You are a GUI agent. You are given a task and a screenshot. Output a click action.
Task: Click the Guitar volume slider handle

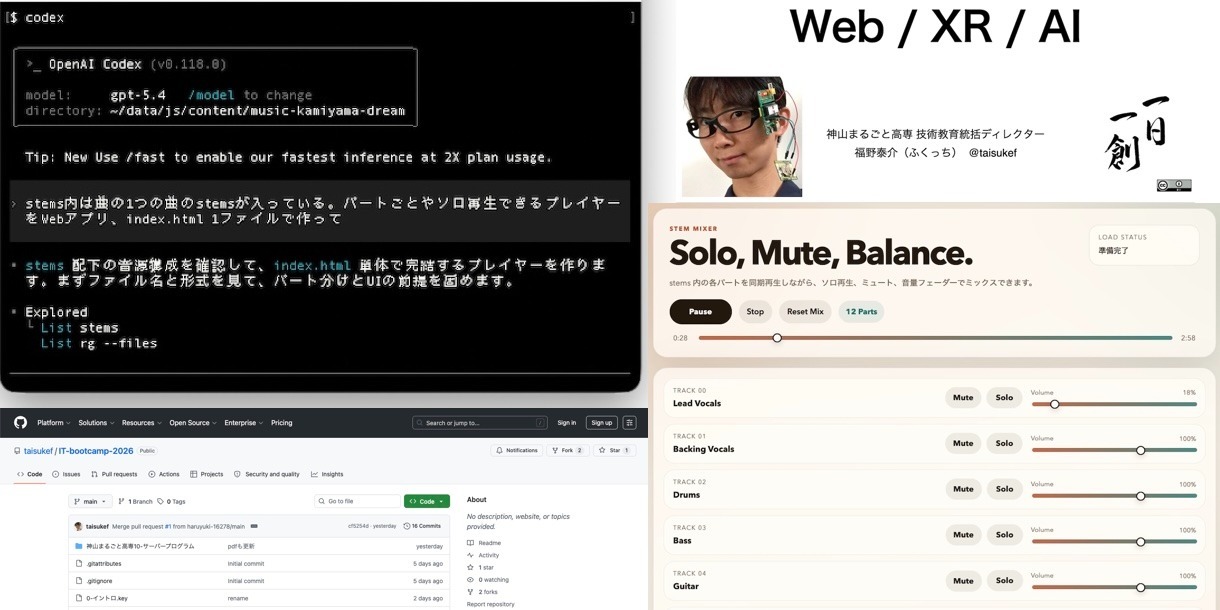point(1140,588)
